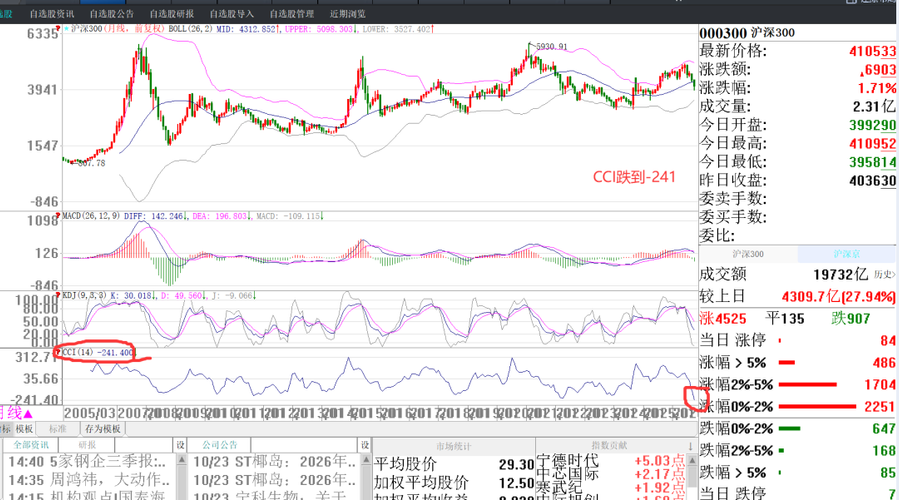Click the 存为模板 button
The image size is (899, 500).
pos(103,429)
